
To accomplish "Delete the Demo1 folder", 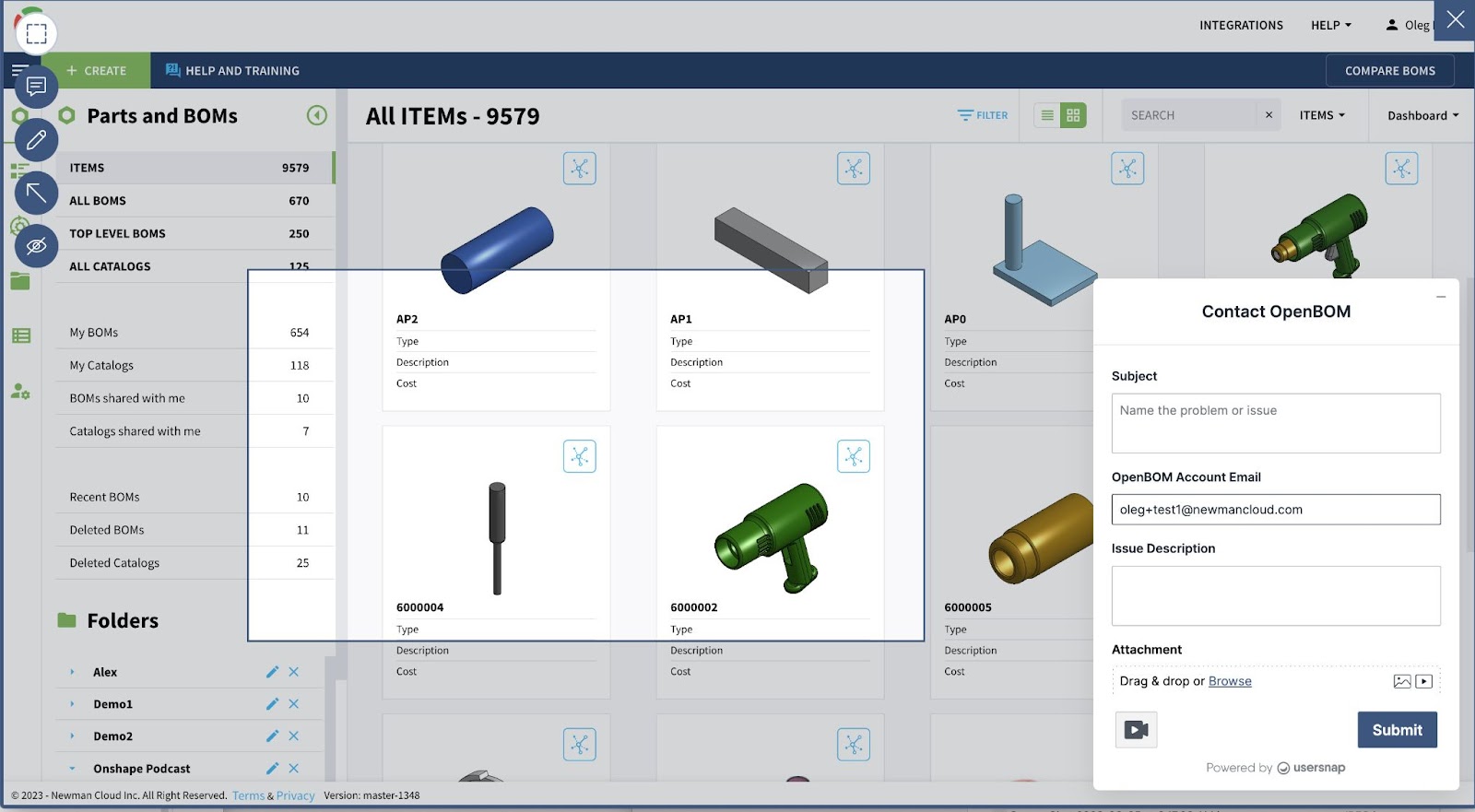I will coord(293,704).
